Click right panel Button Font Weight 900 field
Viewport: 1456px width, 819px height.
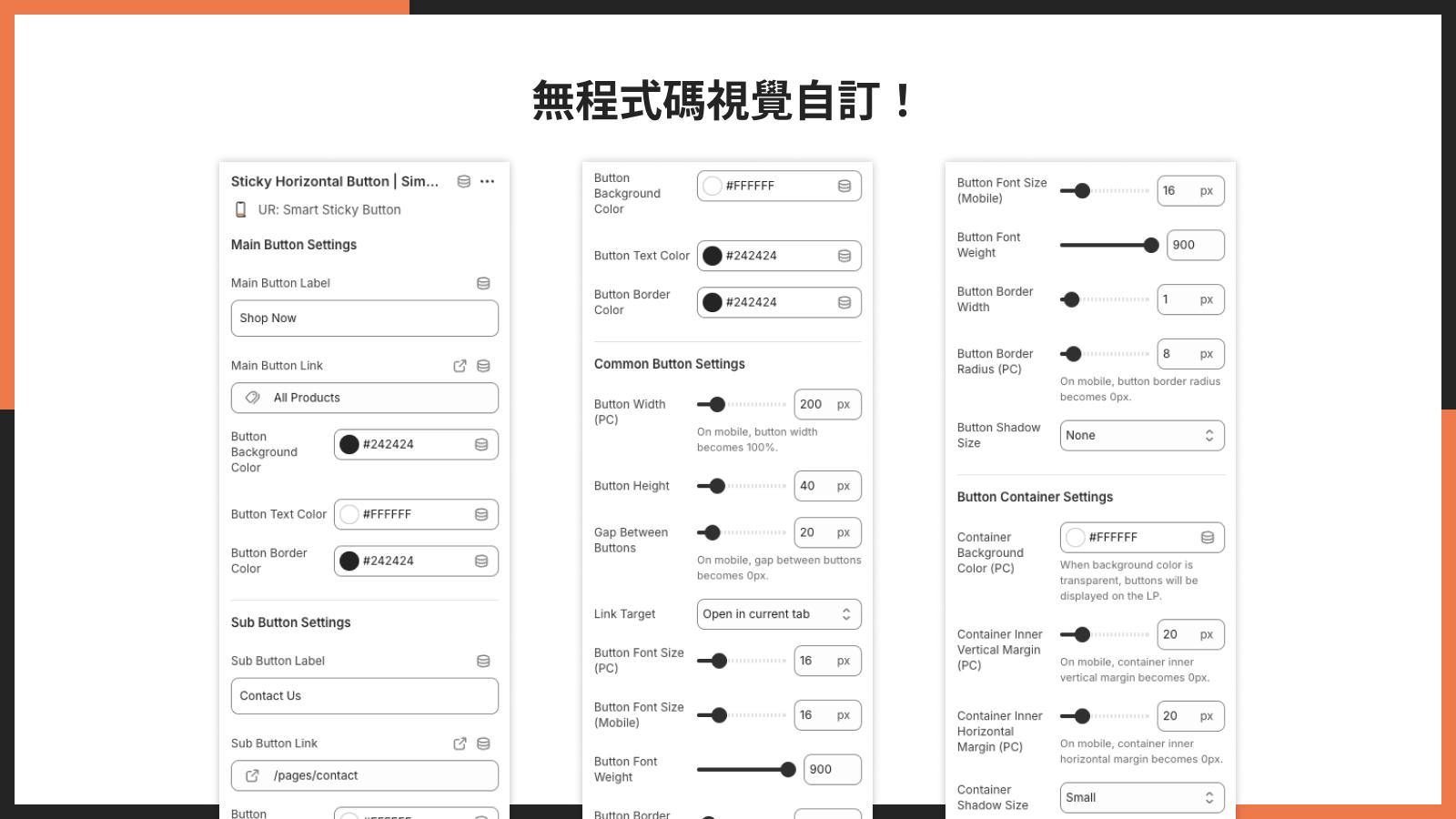point(1196,245)
